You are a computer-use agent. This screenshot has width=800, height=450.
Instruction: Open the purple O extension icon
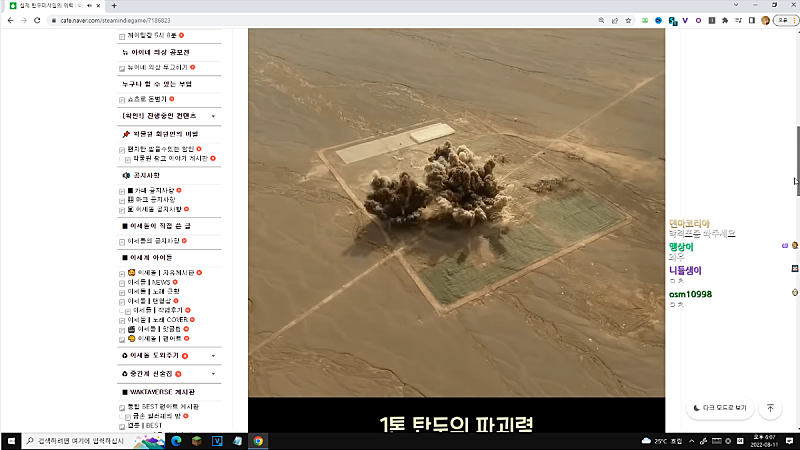click(x=698, y=20)
